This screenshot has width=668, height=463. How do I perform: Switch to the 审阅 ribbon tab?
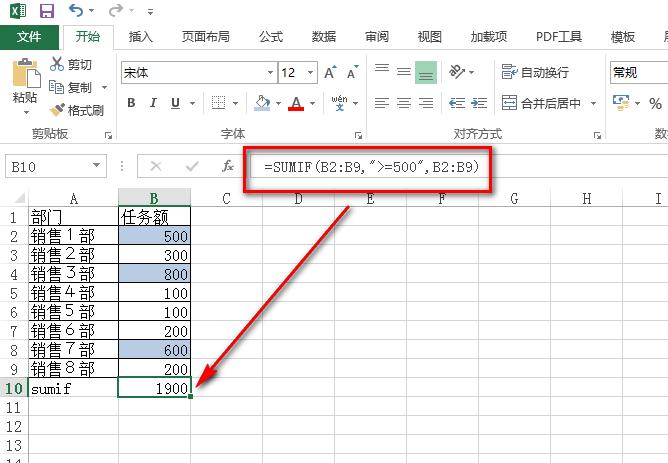(x=377, y=37)
